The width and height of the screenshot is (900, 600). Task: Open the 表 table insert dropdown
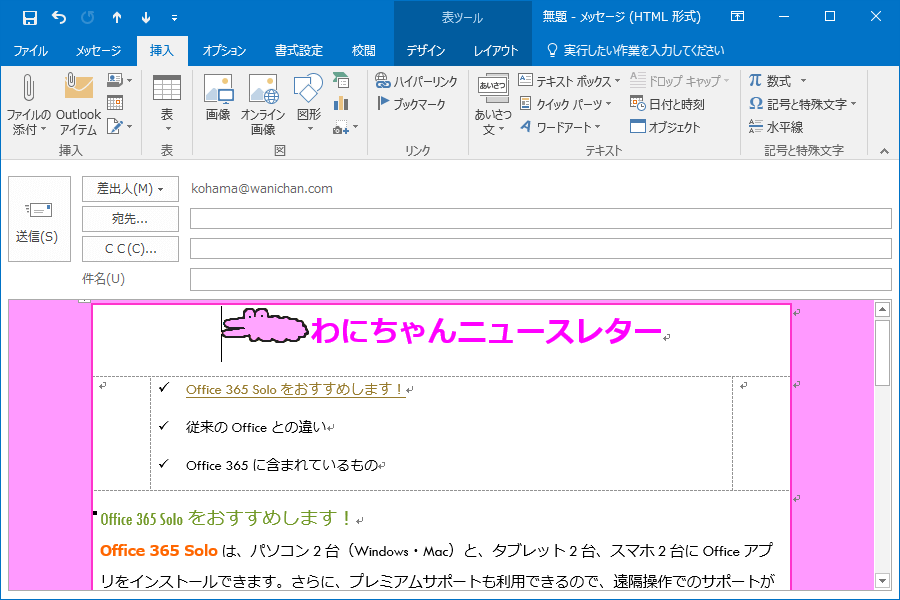coord(166,104)
